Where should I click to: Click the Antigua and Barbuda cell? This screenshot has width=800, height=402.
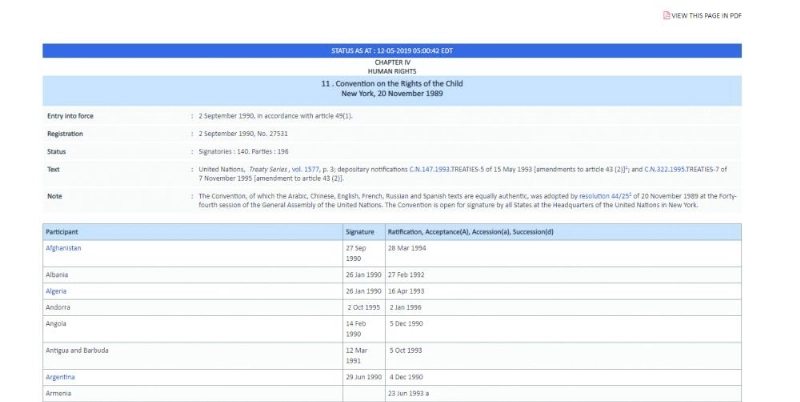point(193,356)
